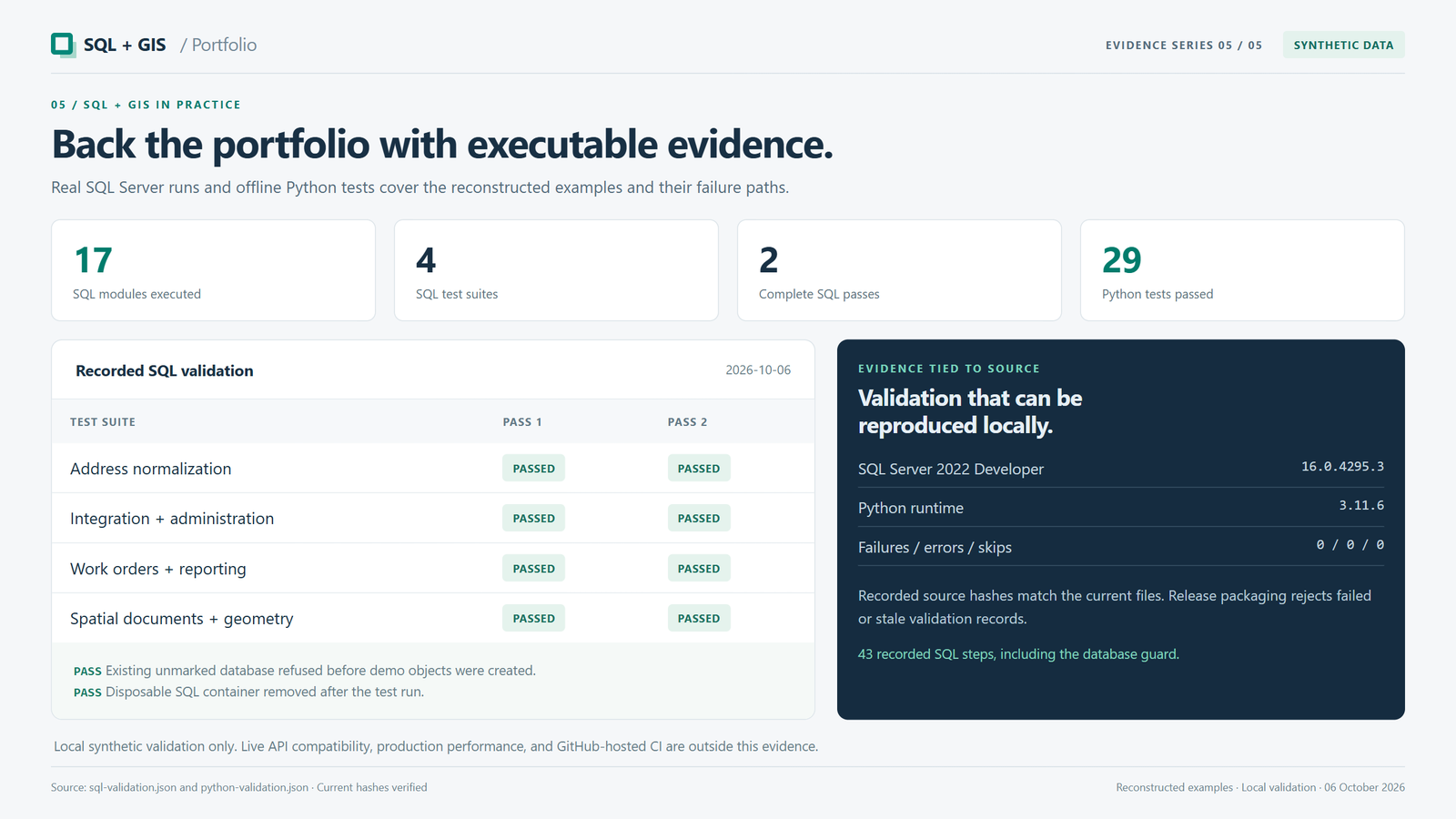Click Pass 1 PASSED badge for Address normalization
This screenshot has width=1456, height=819.
coord(533,468)
